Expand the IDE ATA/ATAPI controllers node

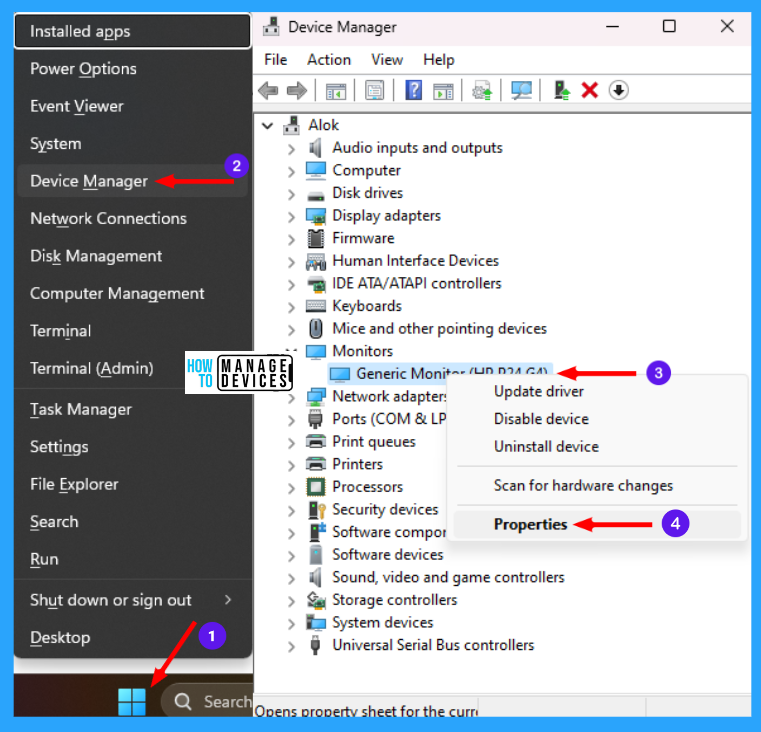click(291, 284)
